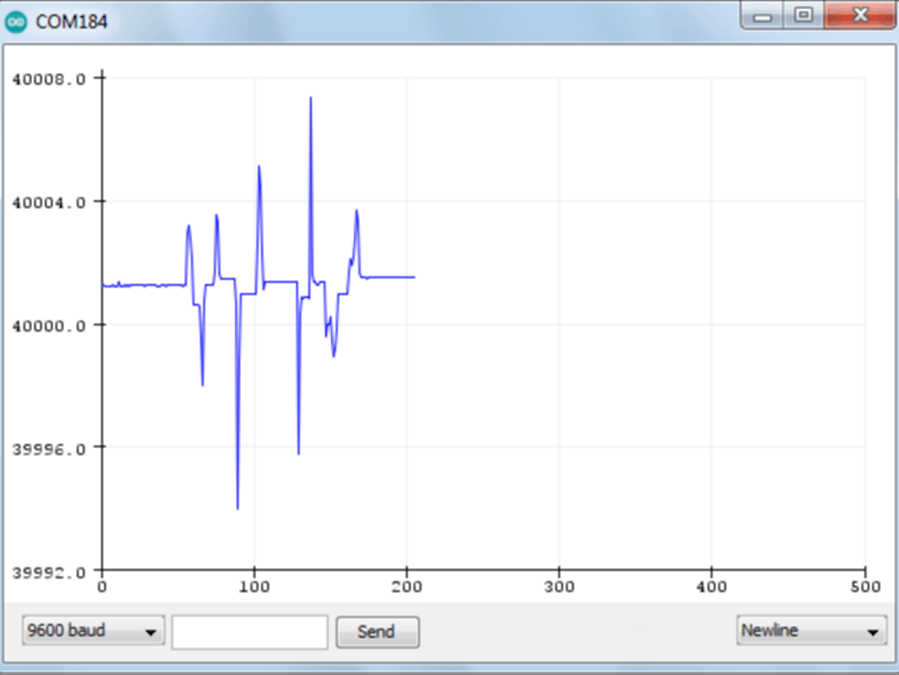Click the 100 x-axis tick label
The height and width of the screenshot is (675, 899).
tap(254, 587)
